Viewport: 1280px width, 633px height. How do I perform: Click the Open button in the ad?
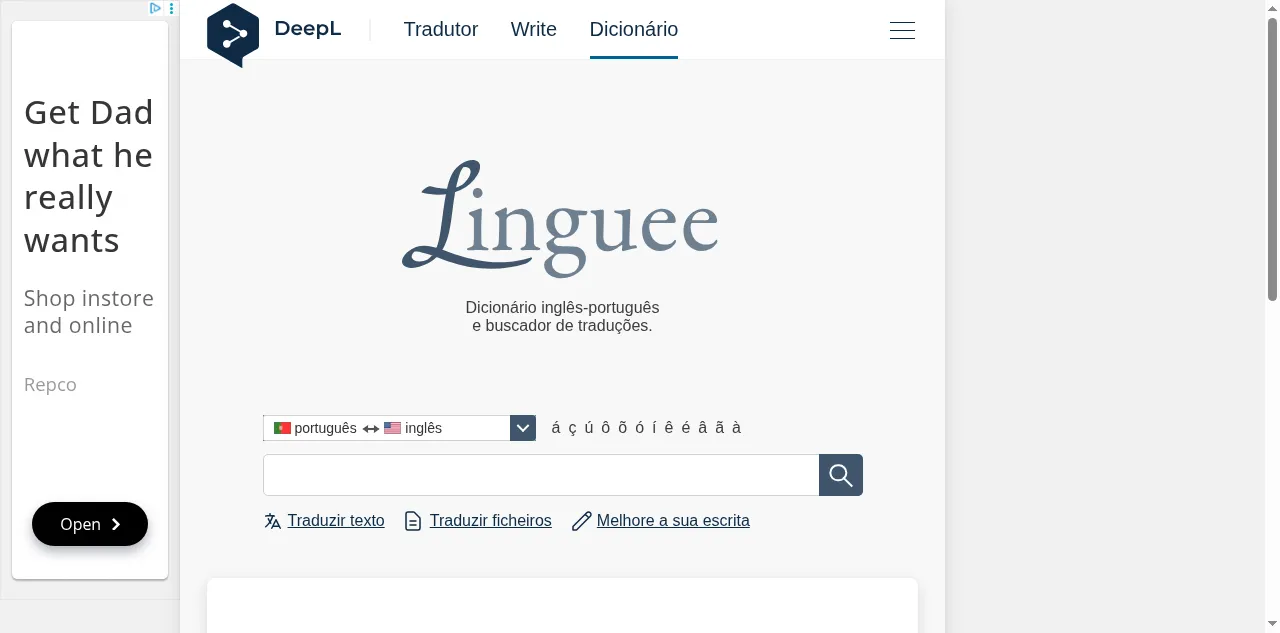90,524
